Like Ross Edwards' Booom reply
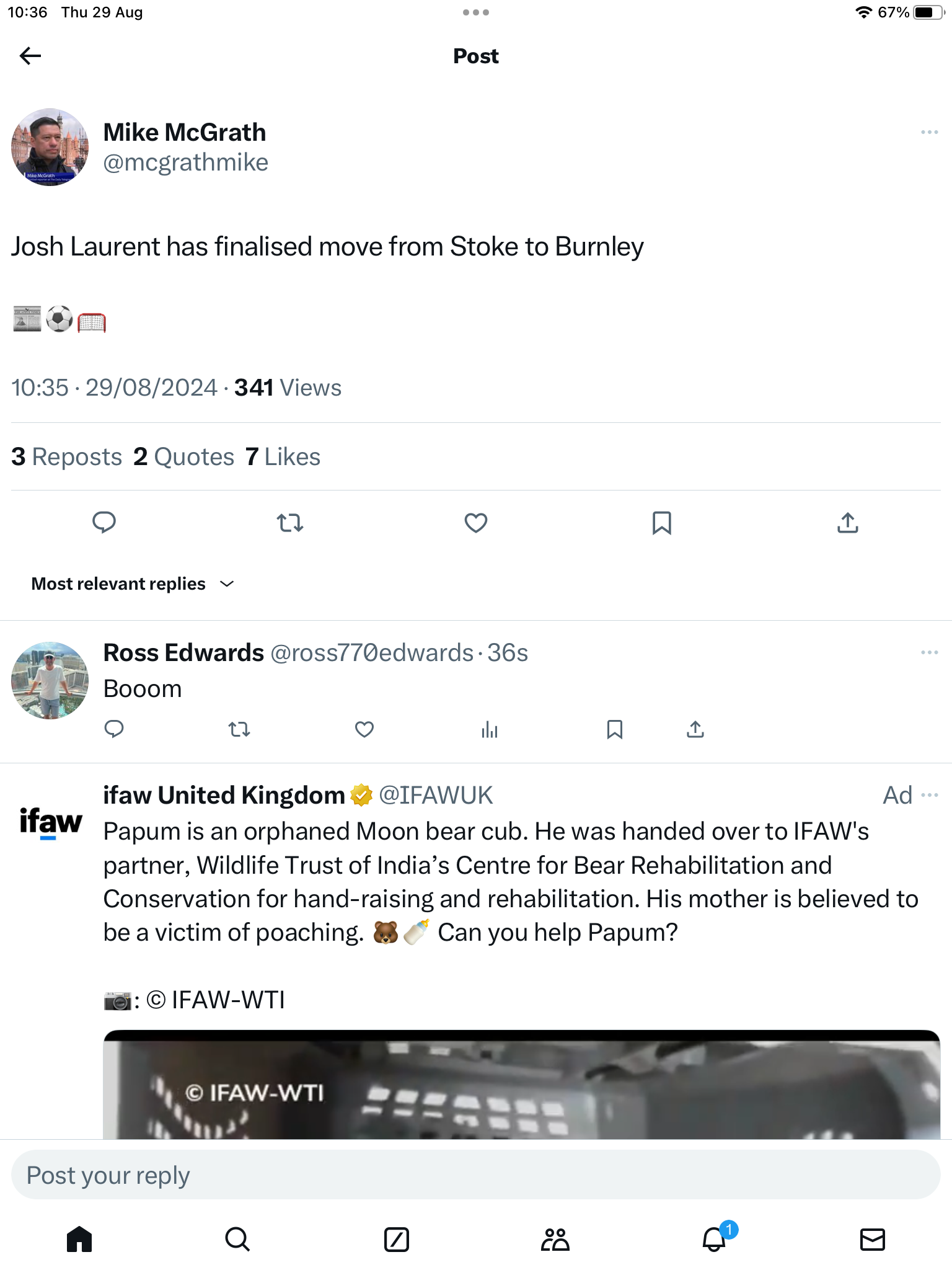 (364, 729)
